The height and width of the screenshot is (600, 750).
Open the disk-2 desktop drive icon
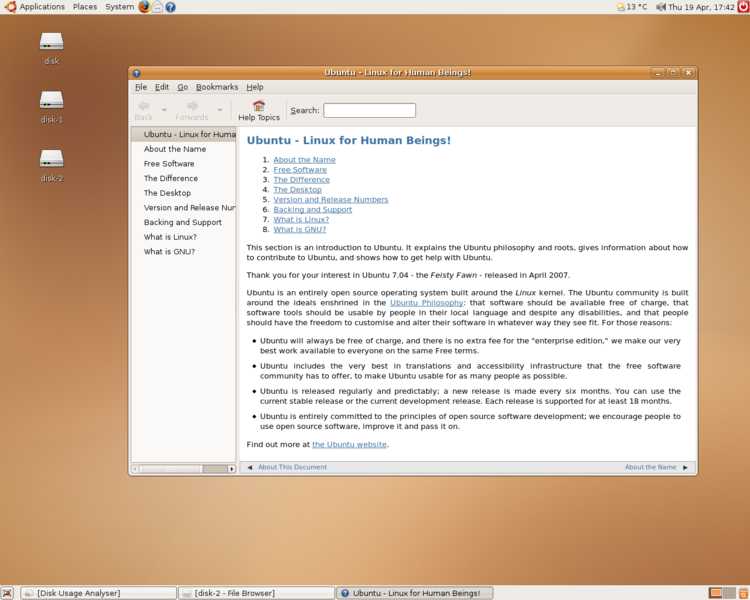click(x=51, y=159)
